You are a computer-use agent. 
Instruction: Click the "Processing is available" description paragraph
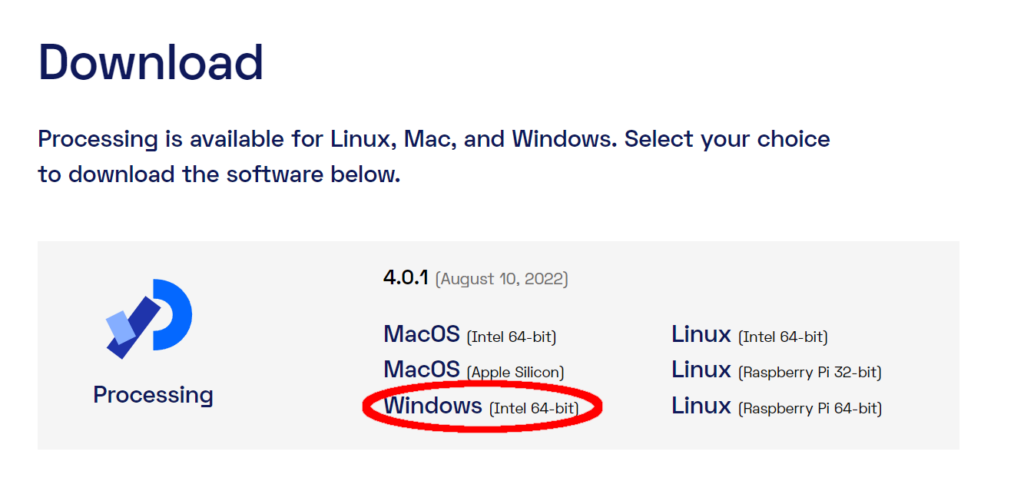pyautogui.click(x=434, y=157)
